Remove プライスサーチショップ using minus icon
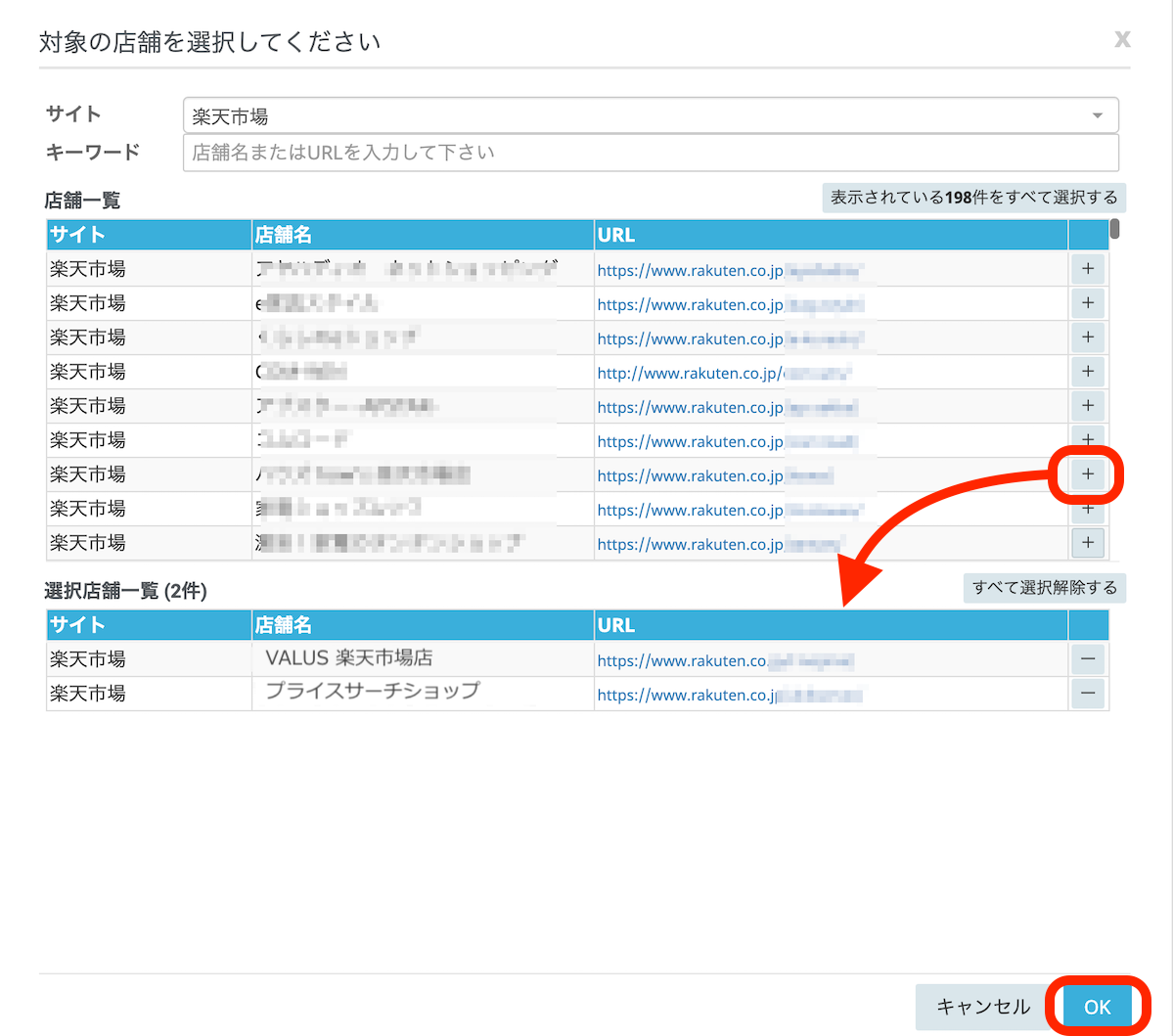The image size is (1173, 1036). pos(1087,694)
